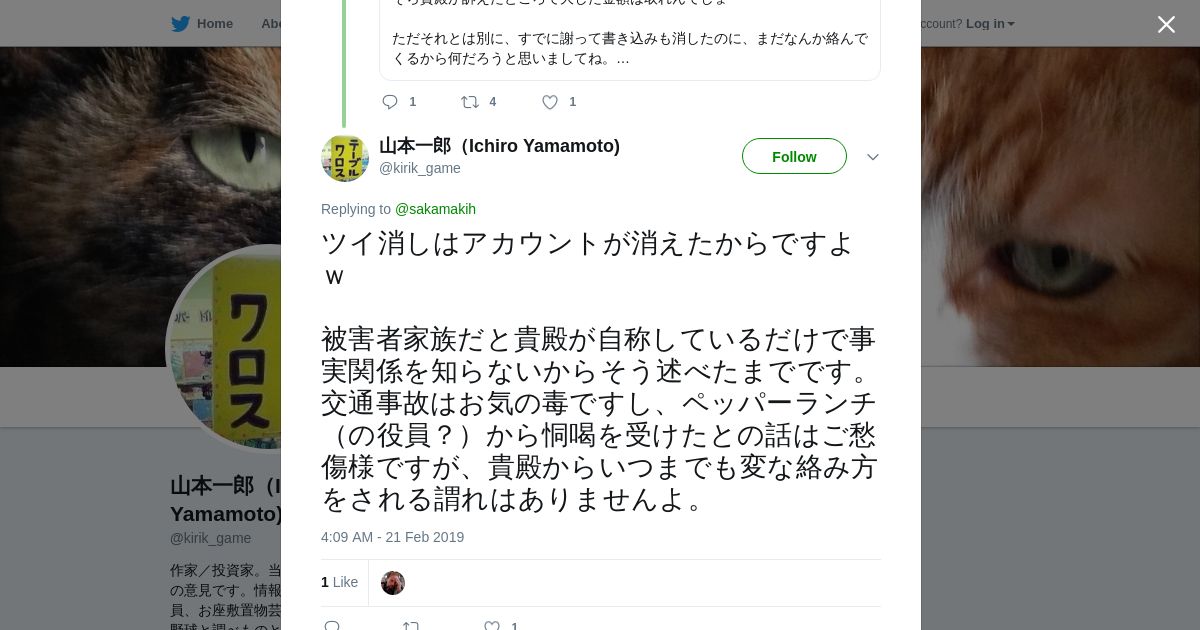
Task: Toggle Follow for Ichiro Yamamoto
Action: 794,157
